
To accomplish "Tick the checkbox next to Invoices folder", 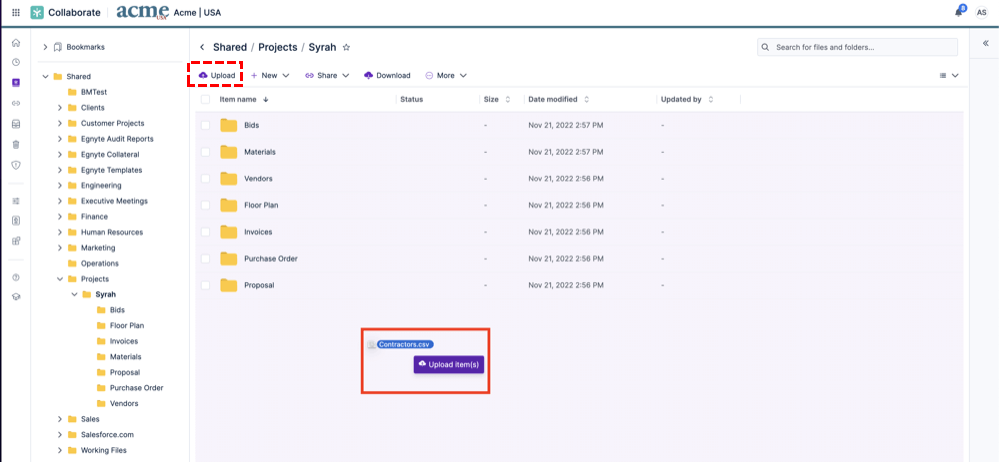I will click(x=205, y=232).
